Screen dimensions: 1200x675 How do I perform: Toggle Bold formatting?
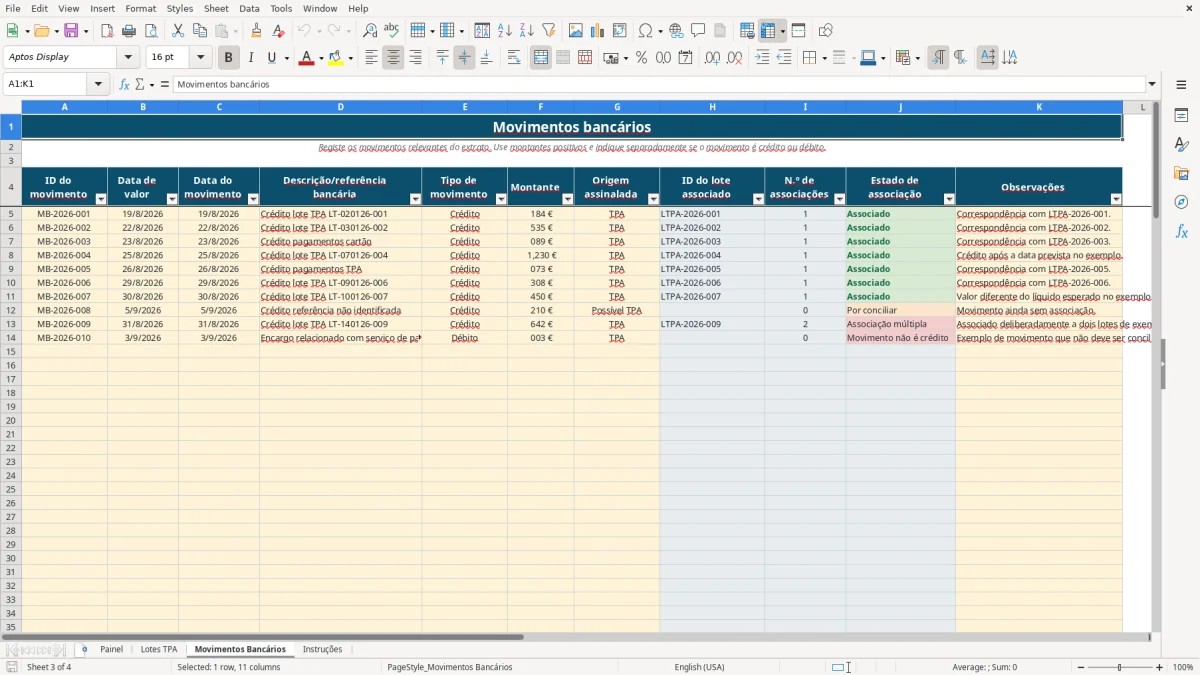coord(229,58)
